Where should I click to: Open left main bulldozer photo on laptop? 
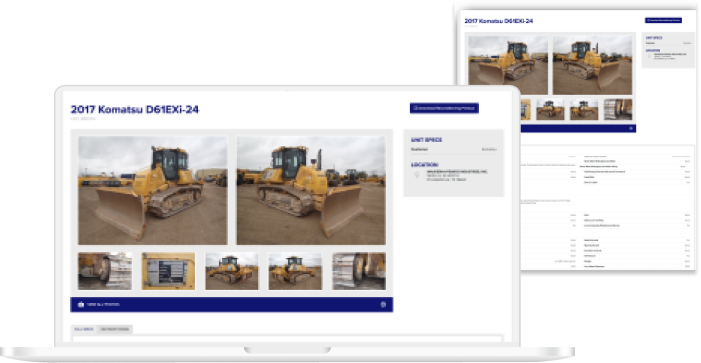[x=153, y=190]
